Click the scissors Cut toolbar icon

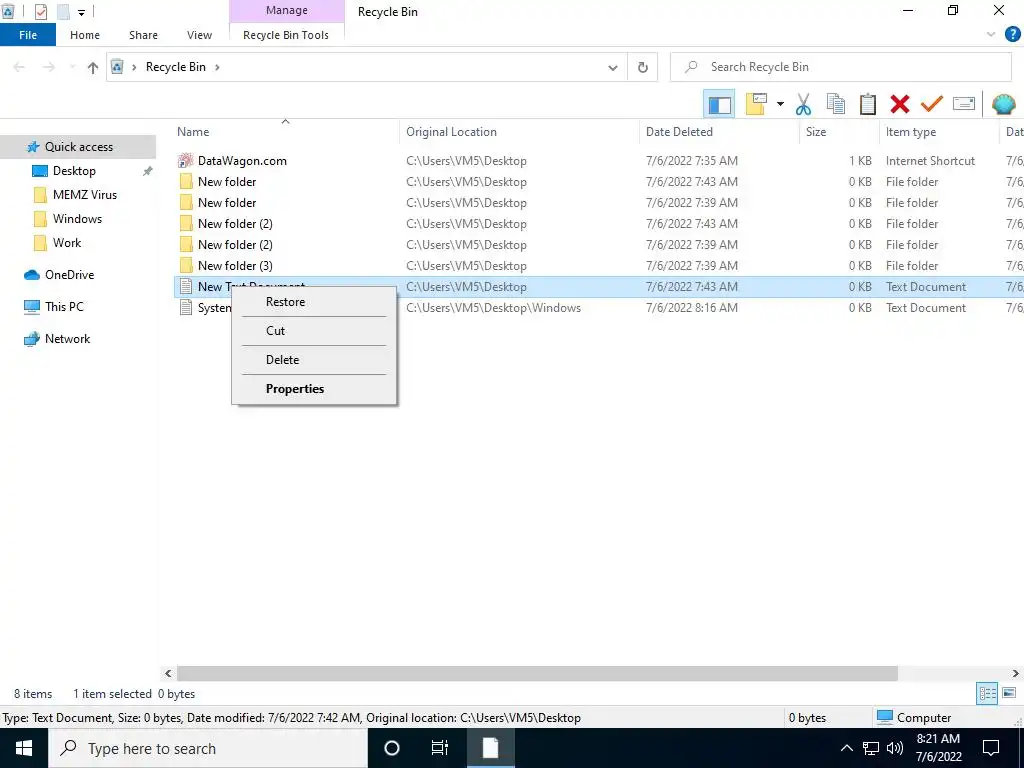click(x=803, y=104)
